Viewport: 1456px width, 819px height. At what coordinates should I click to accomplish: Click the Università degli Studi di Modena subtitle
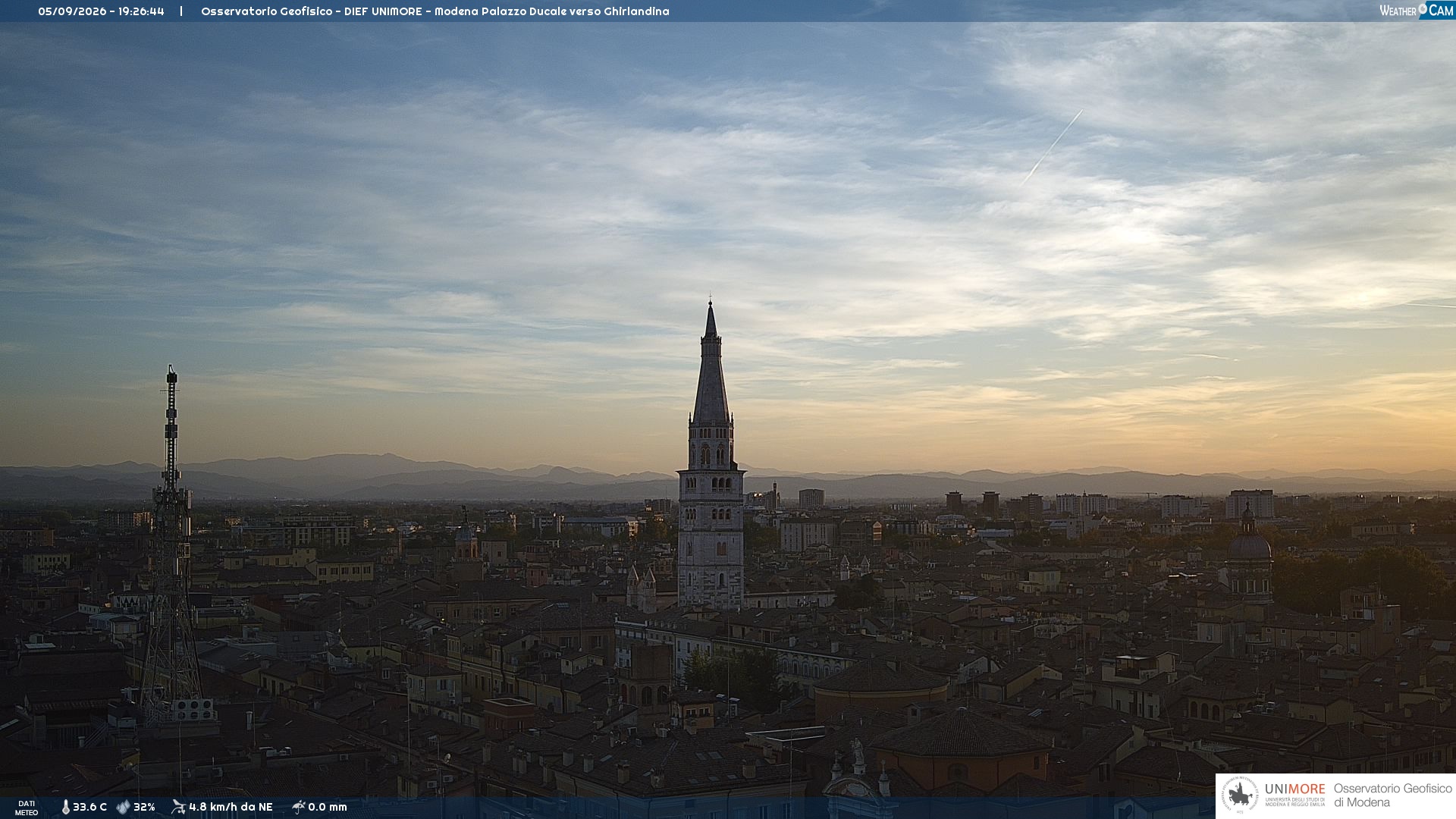click(1295, 802)
